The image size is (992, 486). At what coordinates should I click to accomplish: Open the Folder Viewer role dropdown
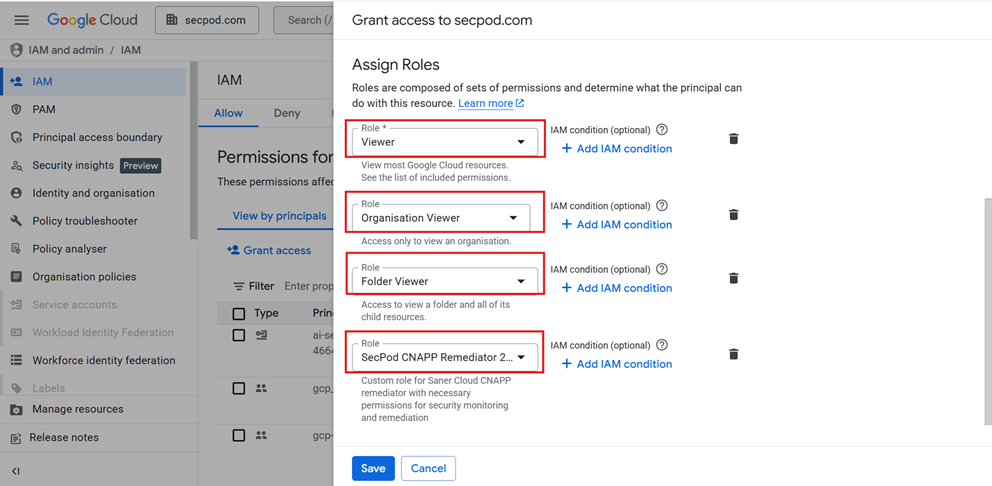[445, 281]
